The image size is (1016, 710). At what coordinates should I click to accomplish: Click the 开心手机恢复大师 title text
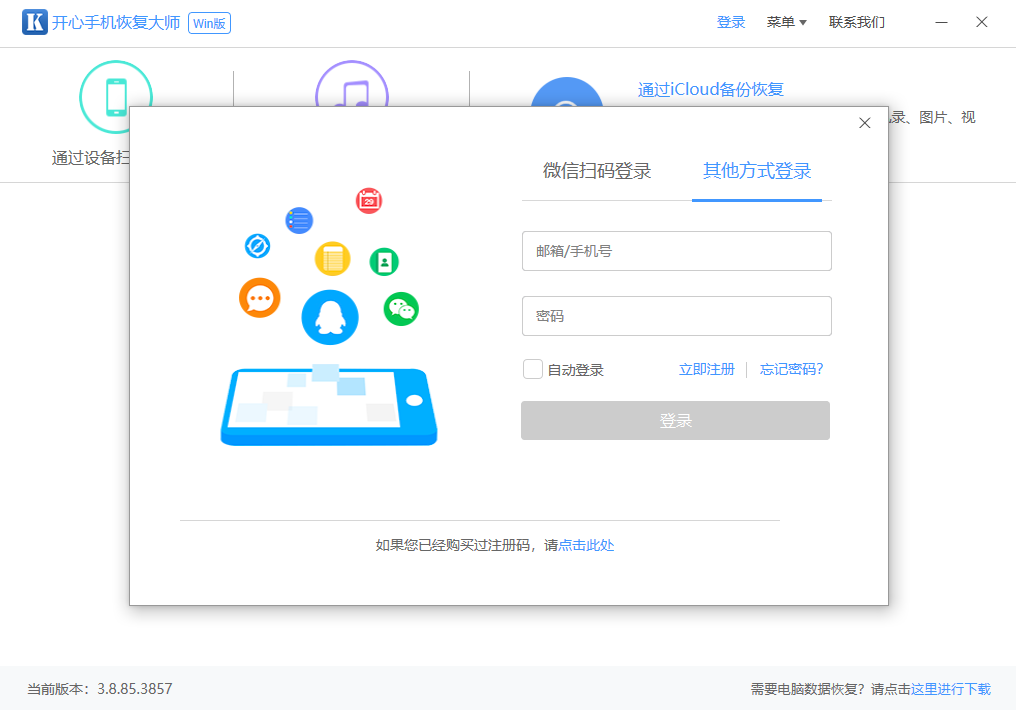(x=116, y=23)
